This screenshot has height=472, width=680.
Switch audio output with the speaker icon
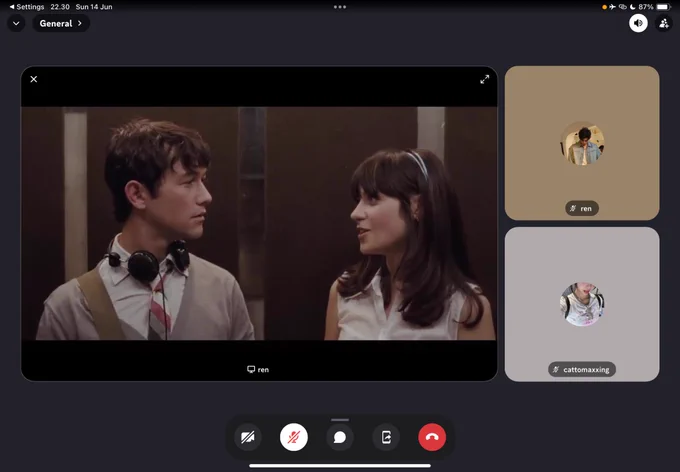click(x=638, y=23)
